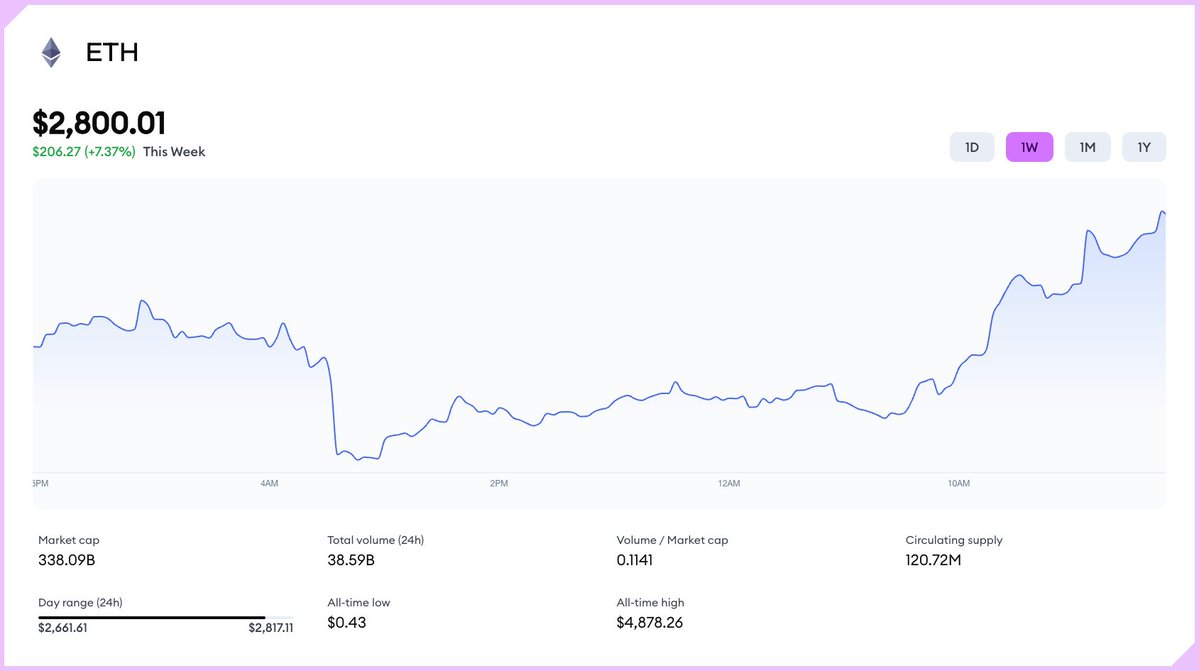Screen dimensions: 1199x671
Task: Click the $2,800.01 current price
Action: point(99,123)
